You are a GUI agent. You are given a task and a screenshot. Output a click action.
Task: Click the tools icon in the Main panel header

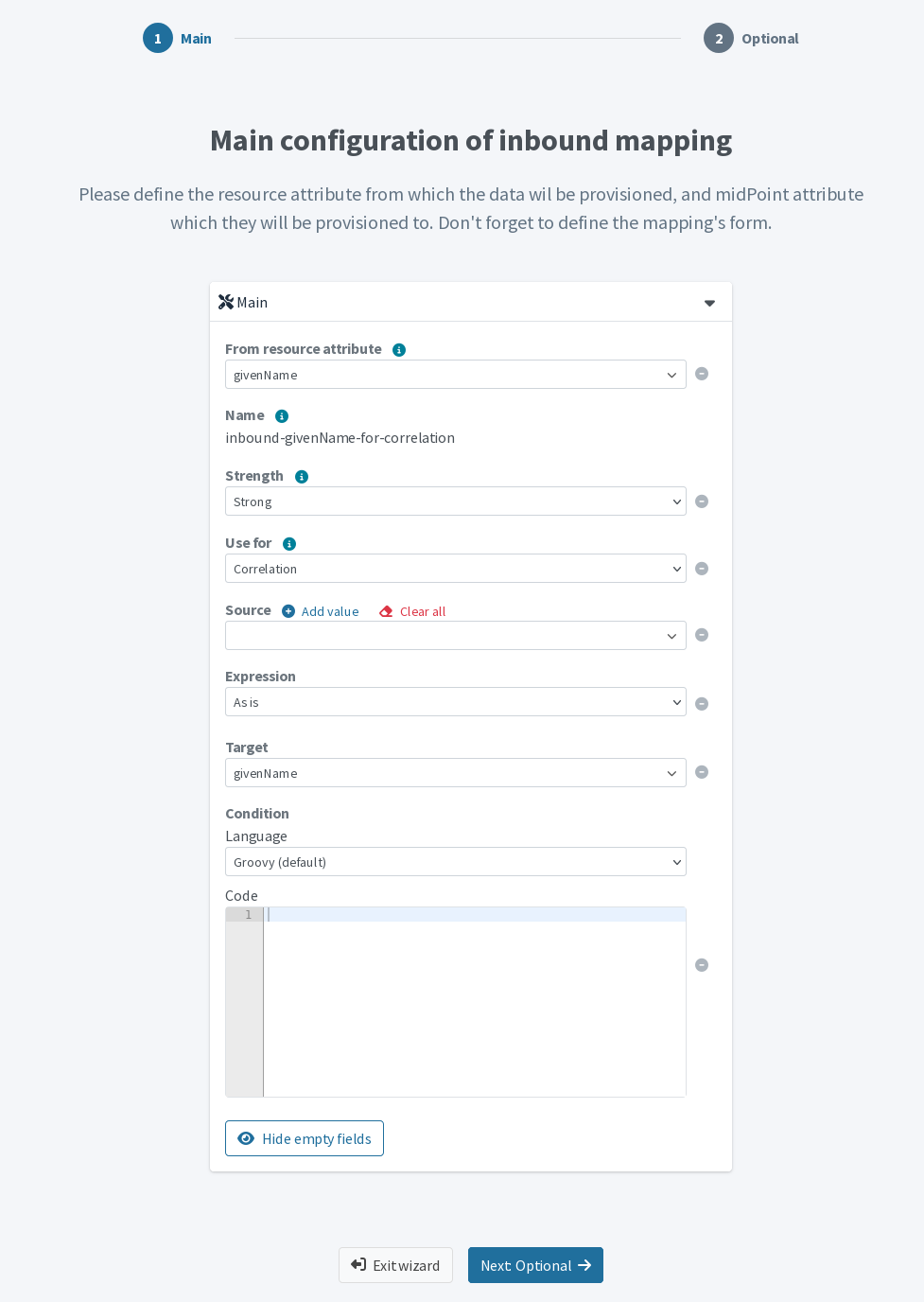click(x=226, y=301)
